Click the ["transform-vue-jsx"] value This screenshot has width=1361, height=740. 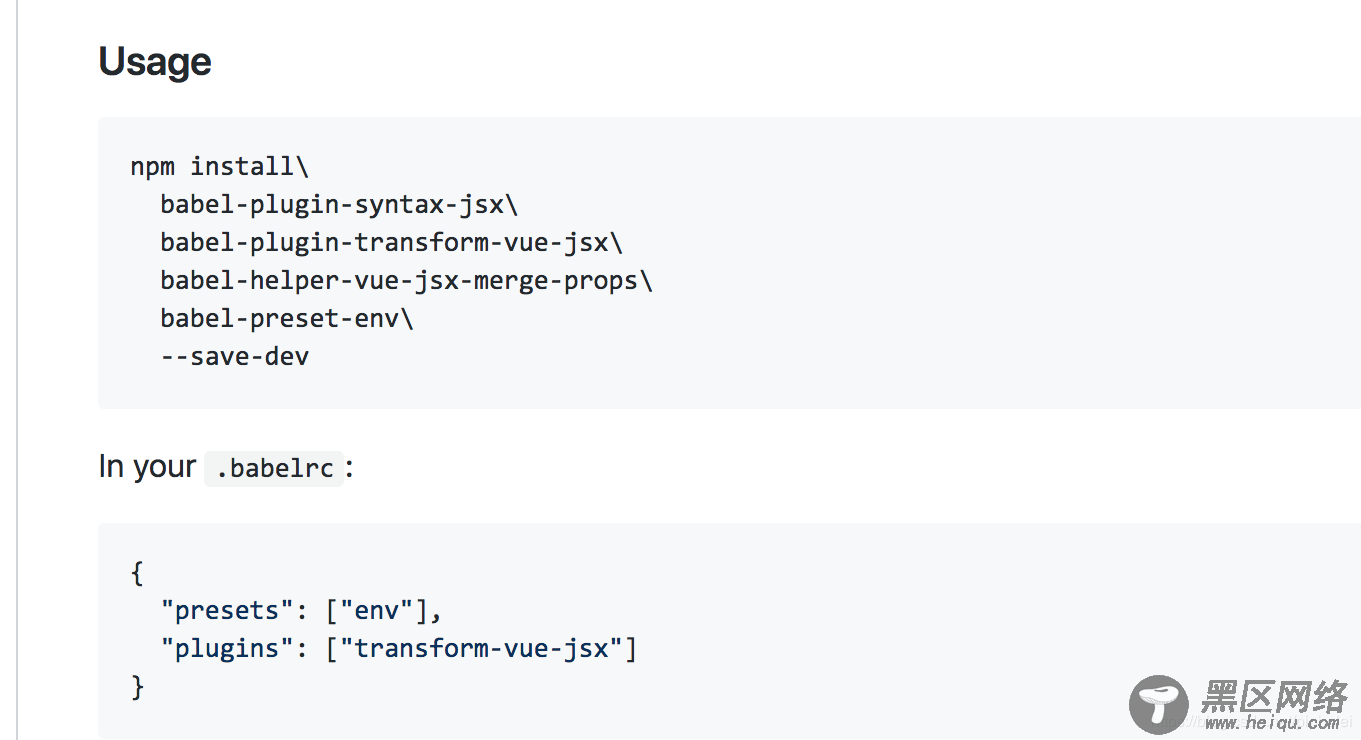coord(481,648)
